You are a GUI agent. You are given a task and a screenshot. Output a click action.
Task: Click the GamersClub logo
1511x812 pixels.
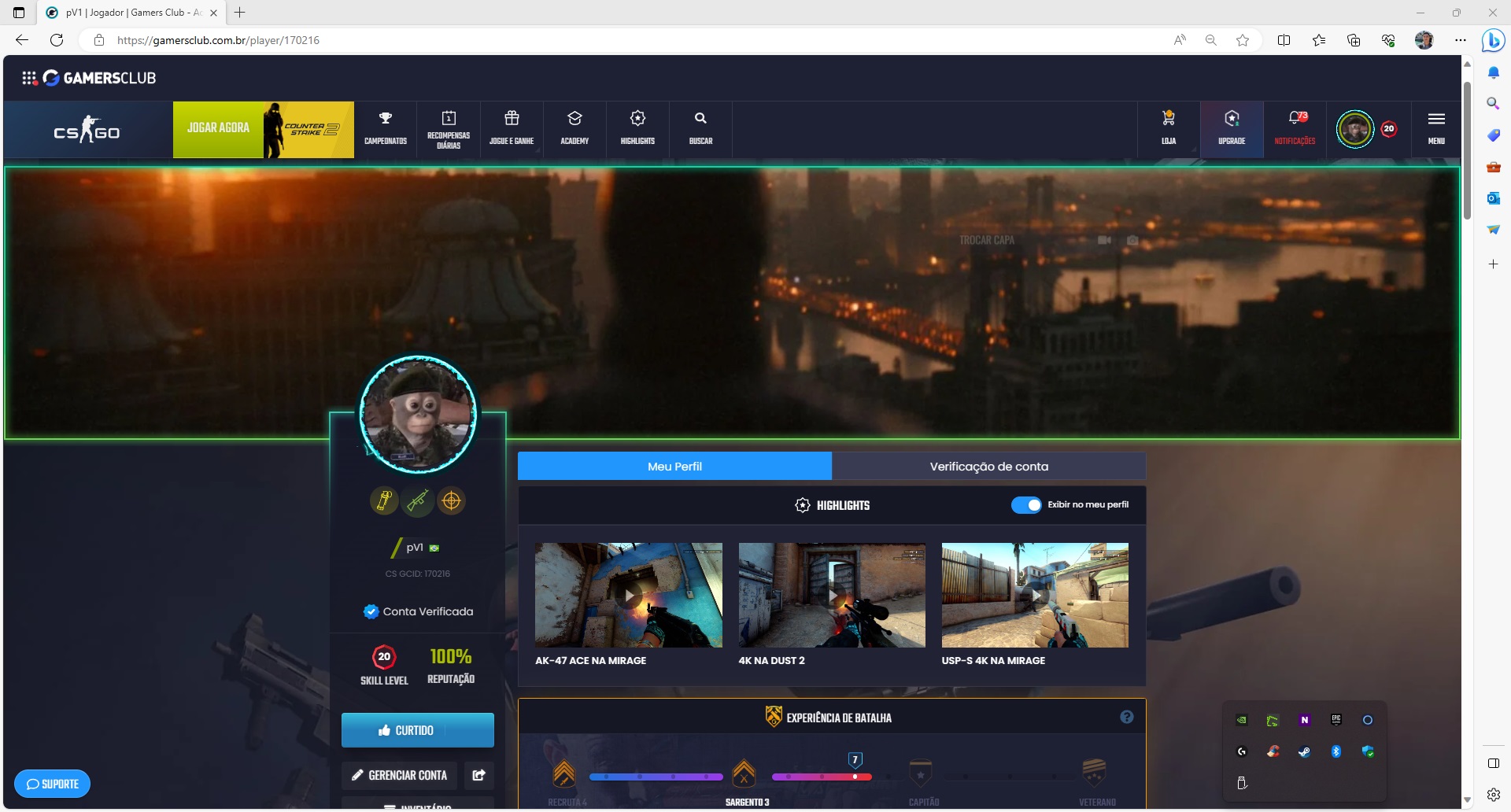(x=100, y=78)
